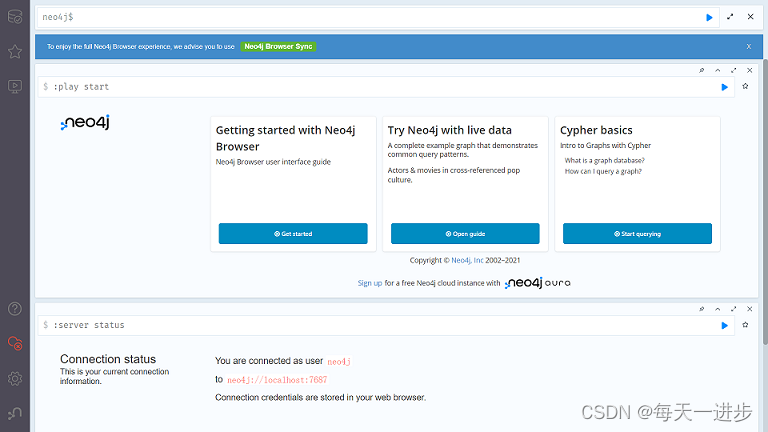Collapse the :play start frame
768x432 pixels.
[x=718, y=71]
